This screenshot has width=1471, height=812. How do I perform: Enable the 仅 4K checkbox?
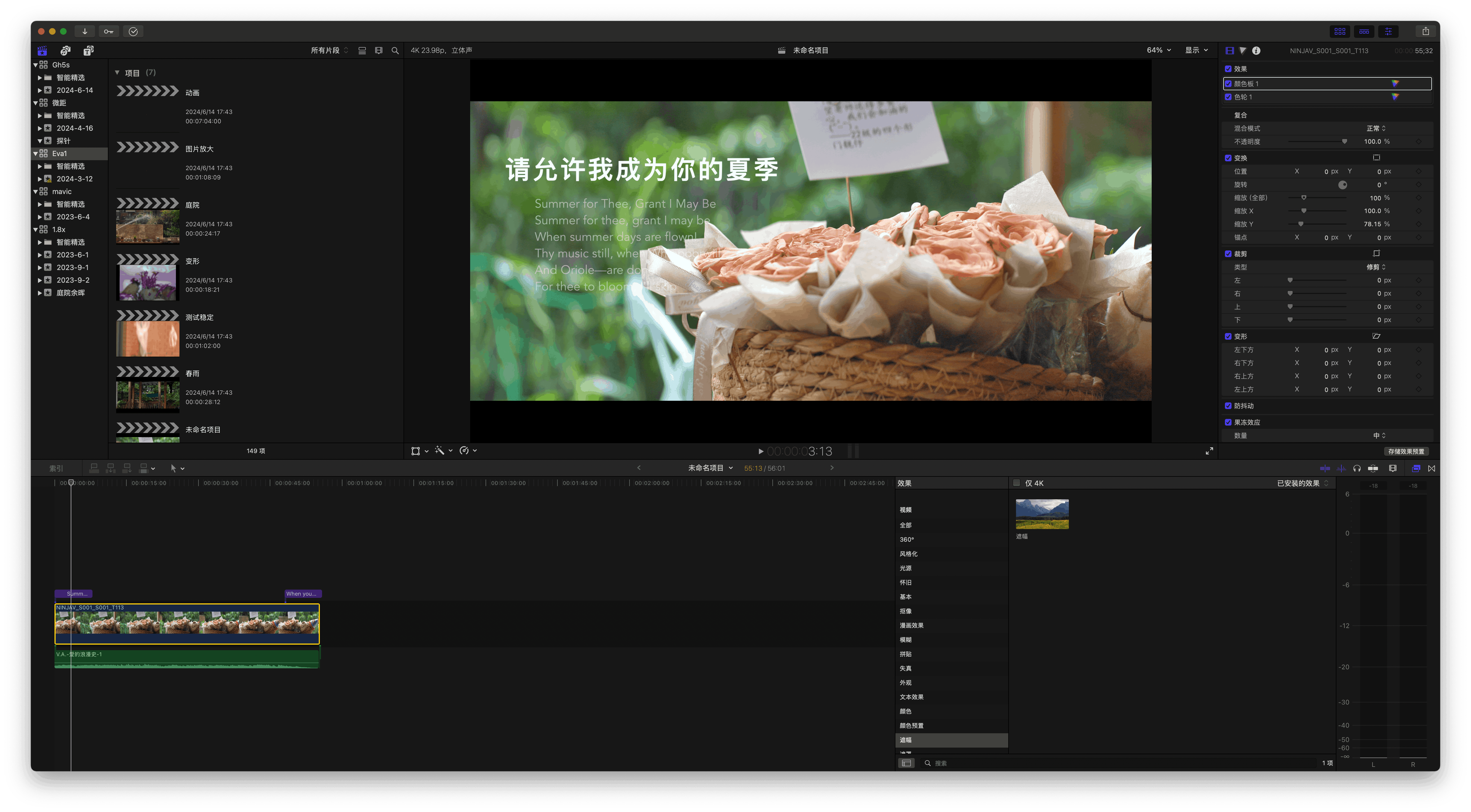[x=1017, y=483]
